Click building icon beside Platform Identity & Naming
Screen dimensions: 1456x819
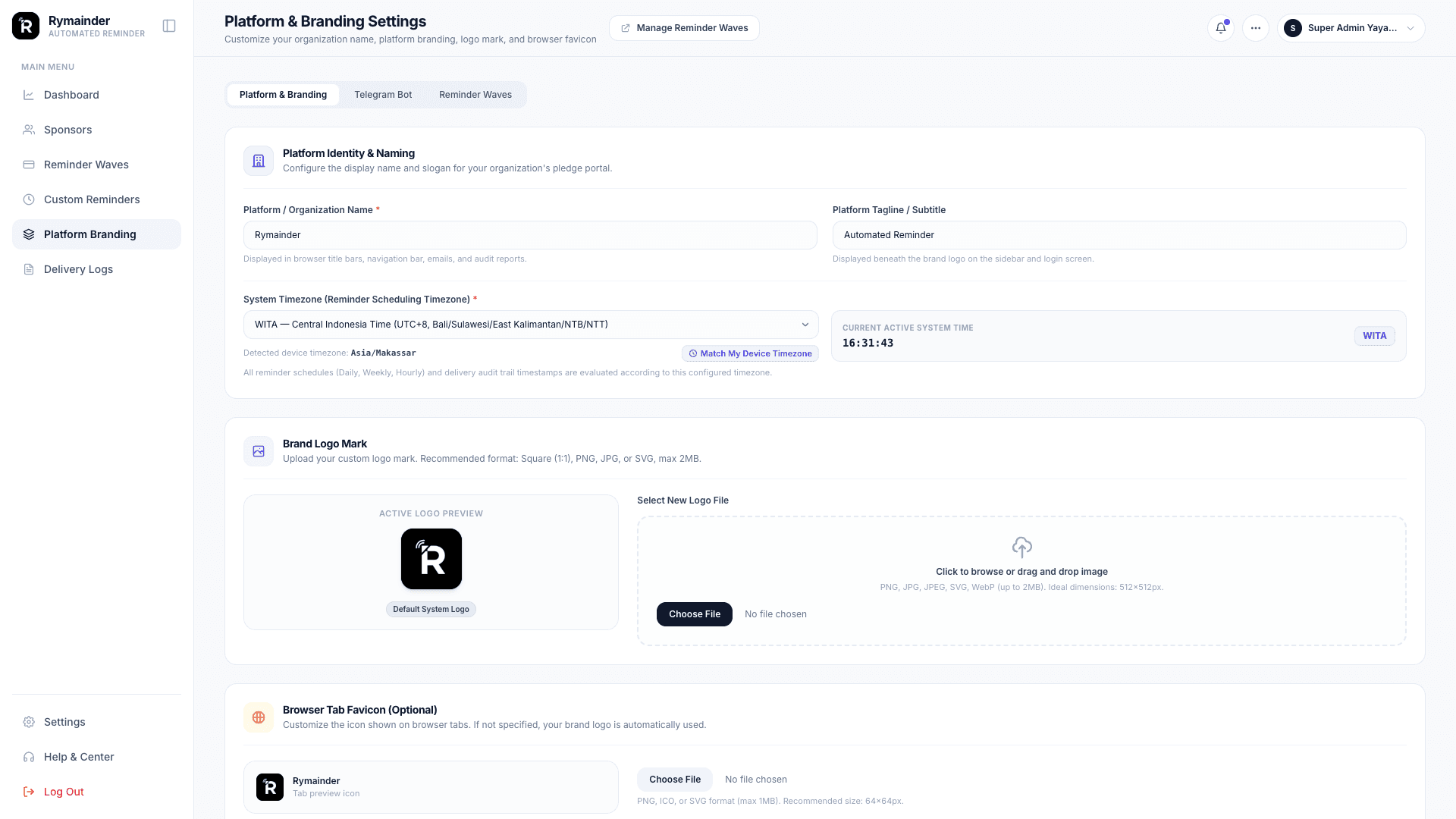tap(259, 161)
